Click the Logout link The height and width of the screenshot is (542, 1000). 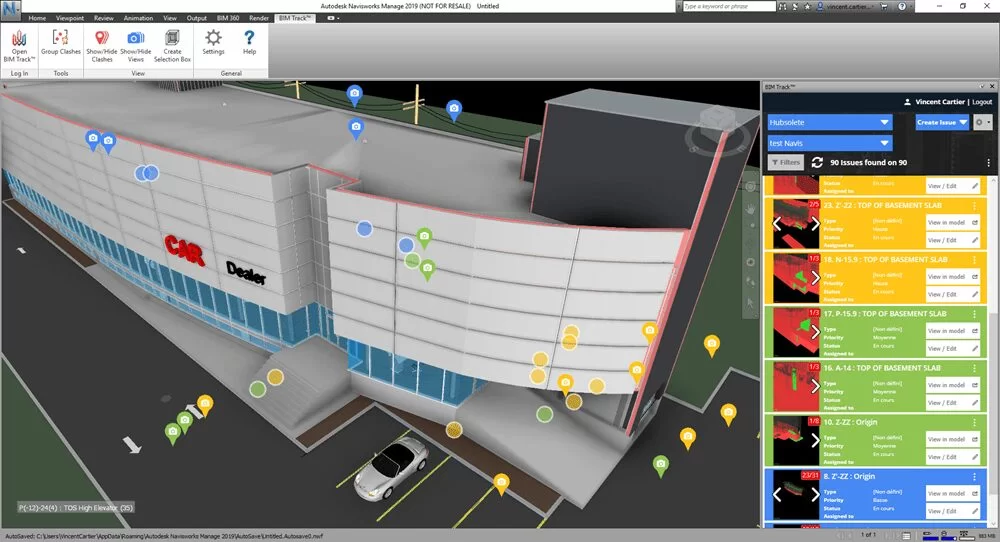pyautogui.click(x=981, y=102)
